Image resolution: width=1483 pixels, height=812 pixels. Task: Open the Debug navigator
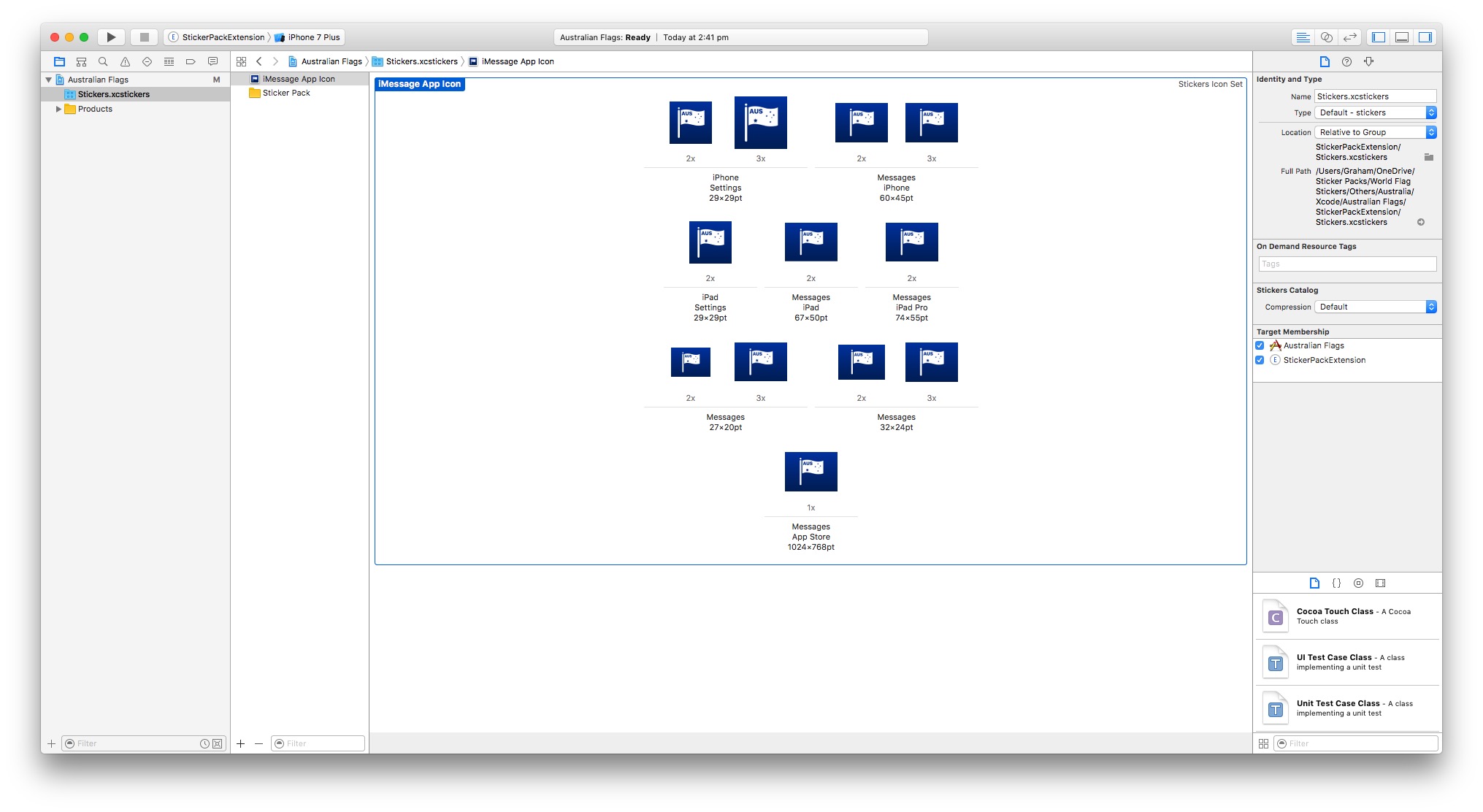click(x=169, y=61)
